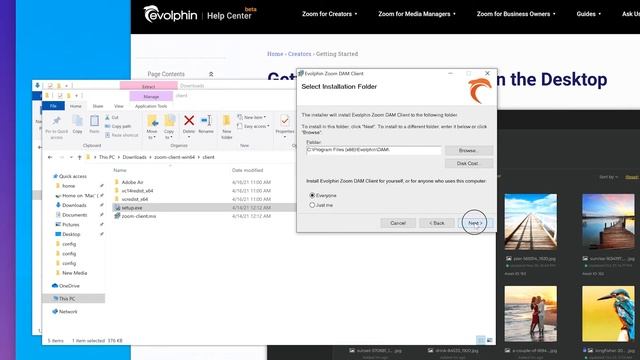Open Pictures in the Explorer sidebar

tap(71, 224)
